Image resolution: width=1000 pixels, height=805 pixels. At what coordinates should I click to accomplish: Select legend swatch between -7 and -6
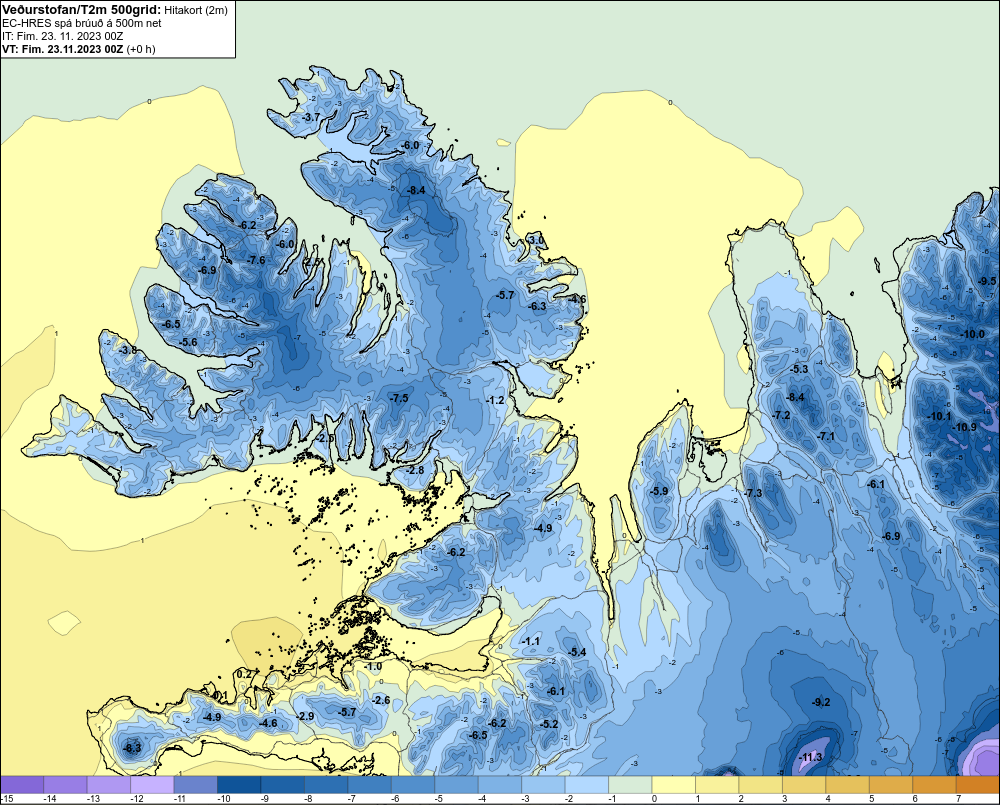tap(369, 785)
